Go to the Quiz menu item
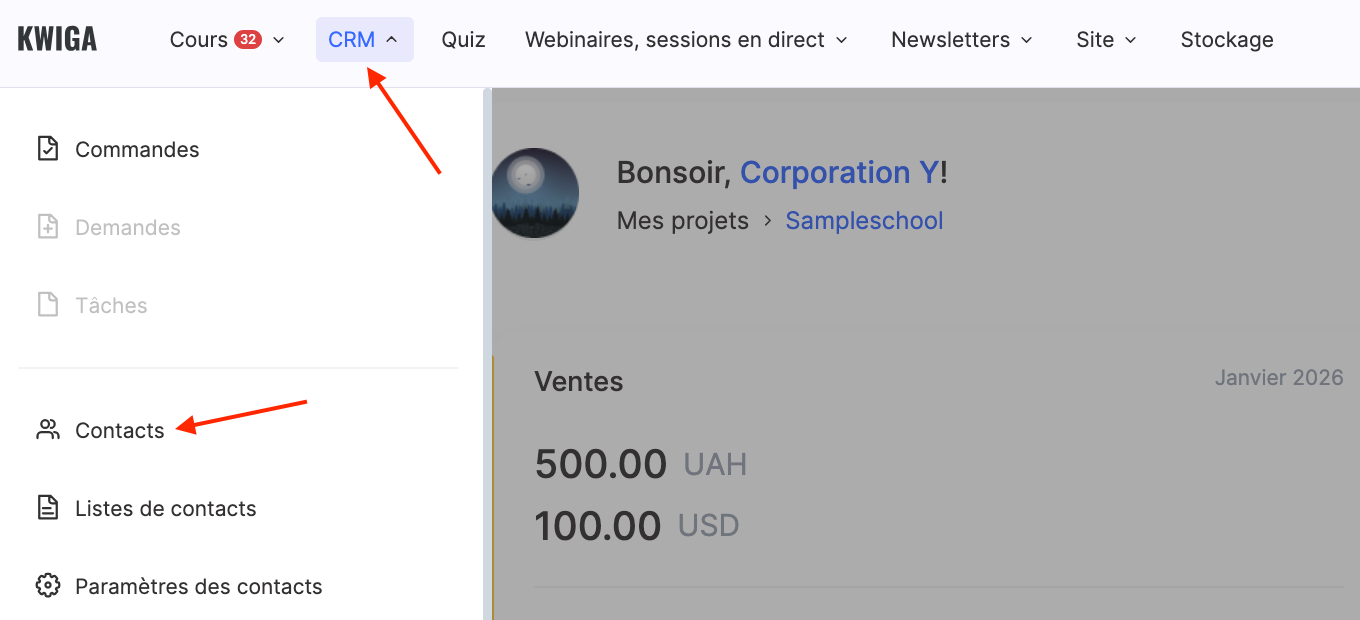 pos(463,40)
